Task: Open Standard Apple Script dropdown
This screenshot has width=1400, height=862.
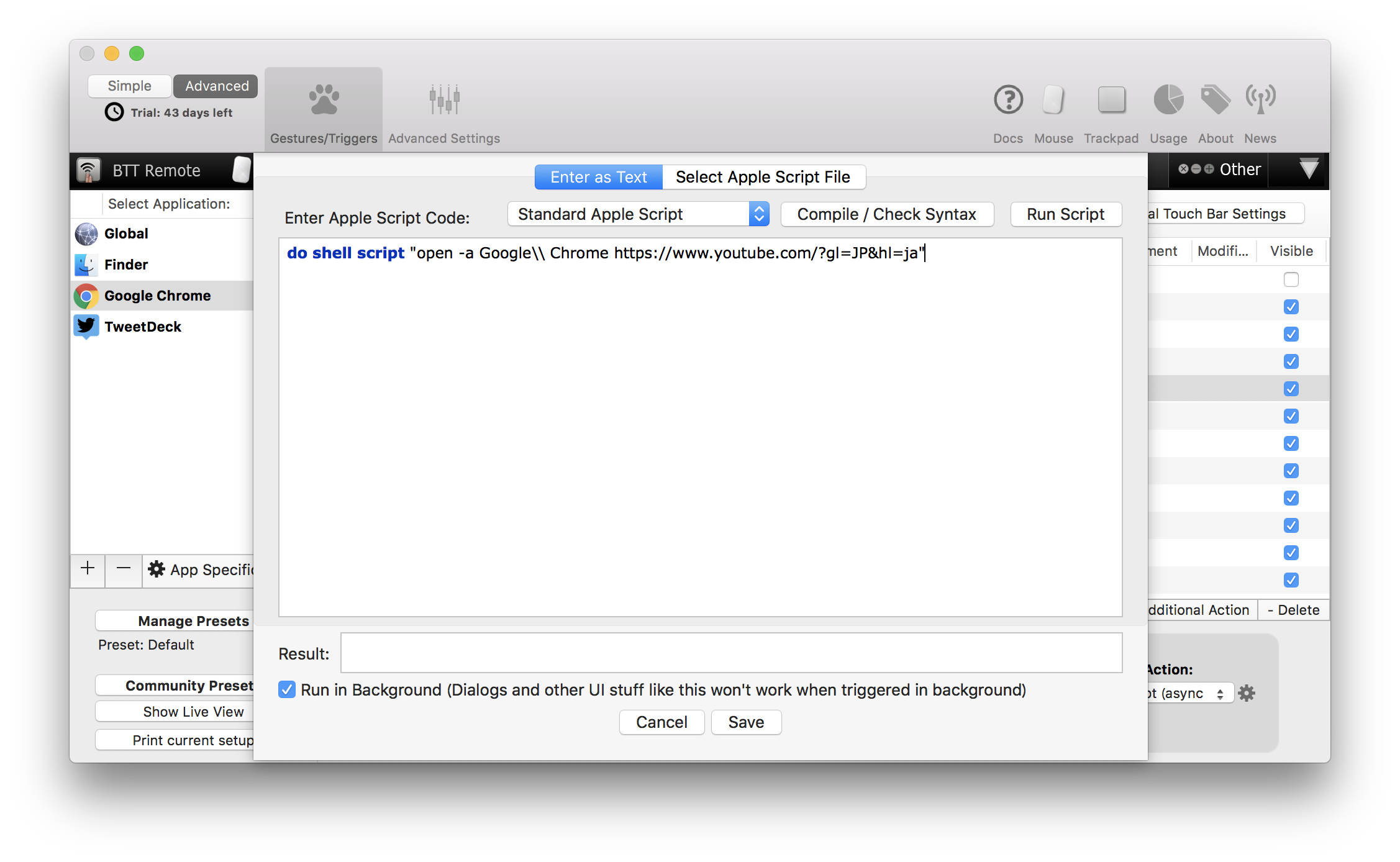Action: pyautogui.click(x=638, y=214)
